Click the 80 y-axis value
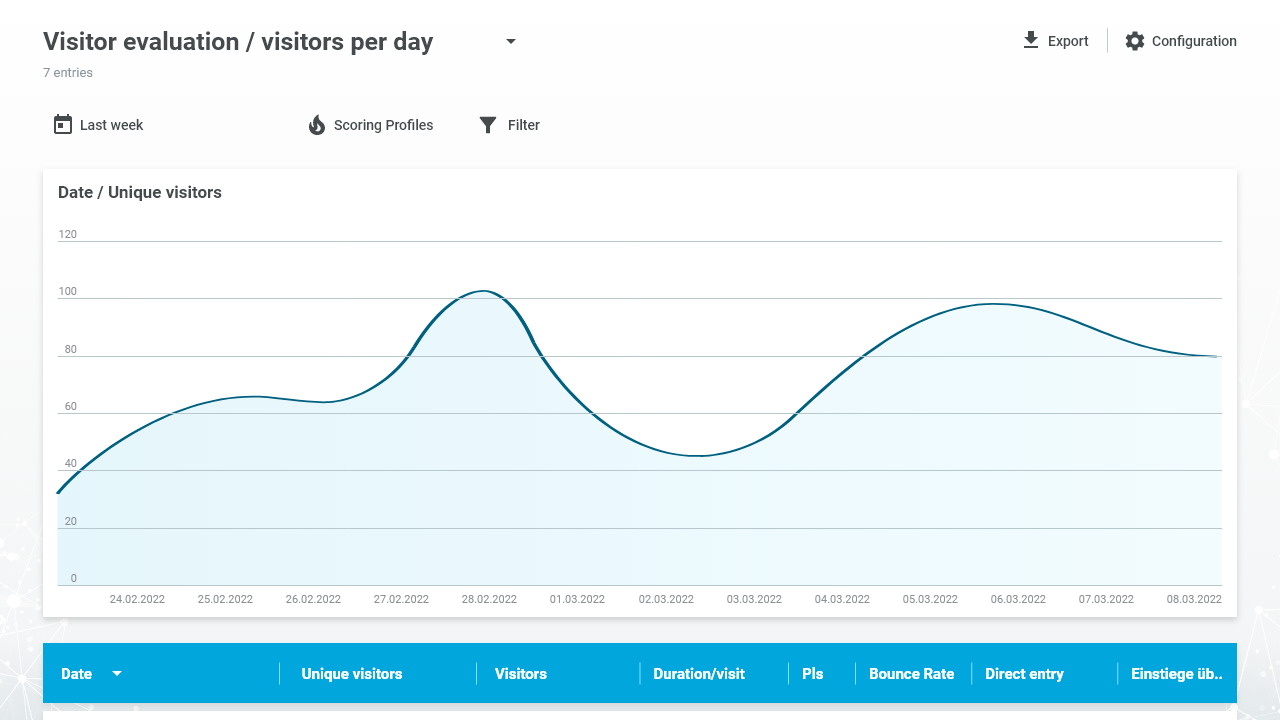 pyautogui.click(x=70, y=349)
